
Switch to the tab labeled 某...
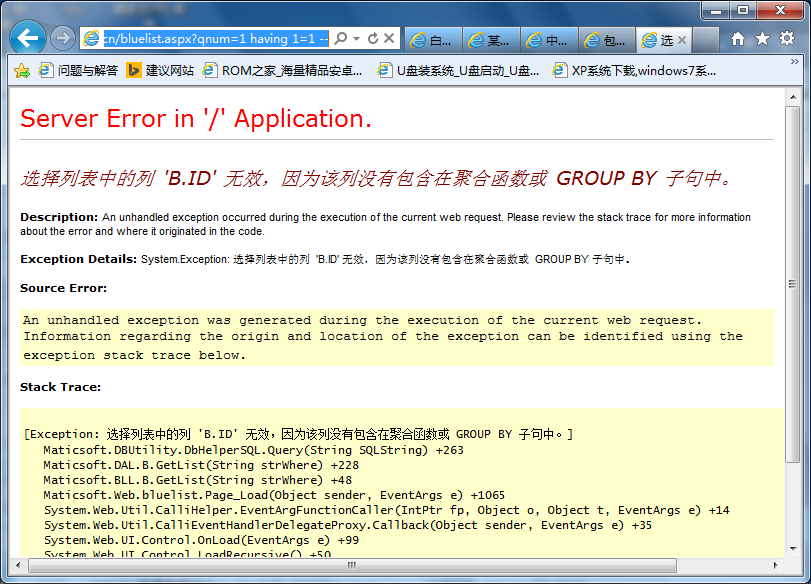click(491, 40)
